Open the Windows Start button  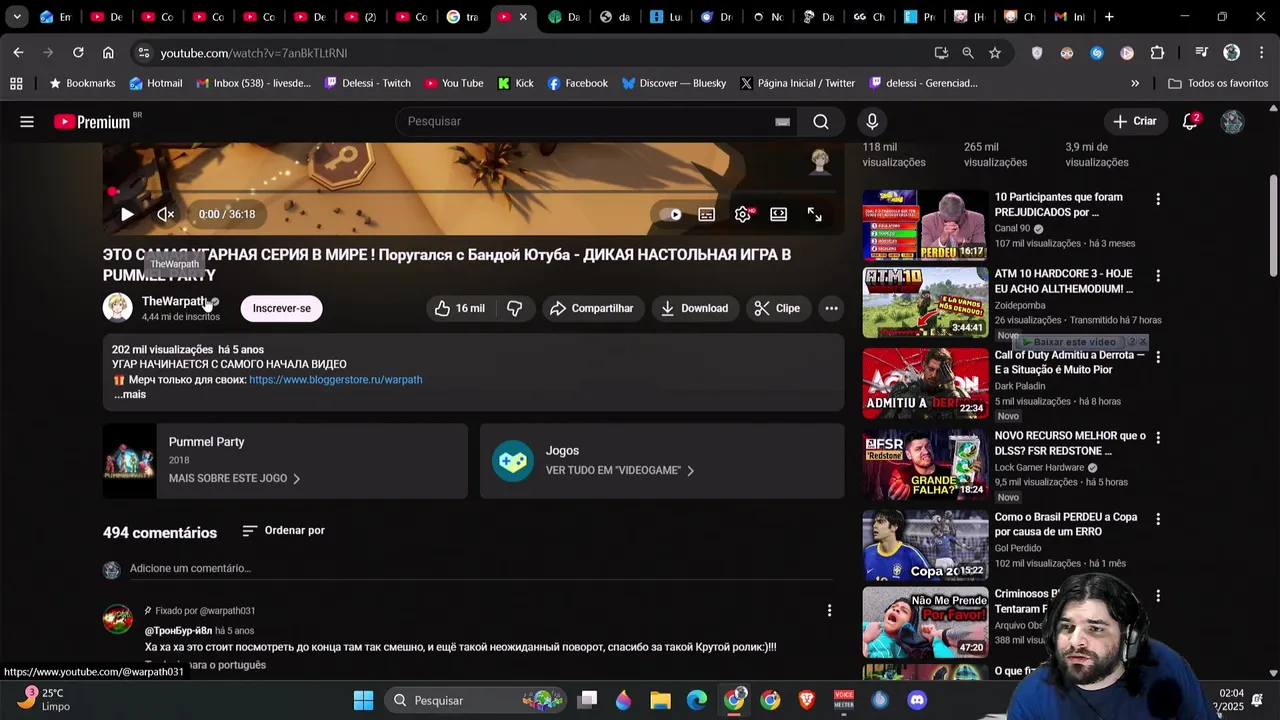click(363, 700)
